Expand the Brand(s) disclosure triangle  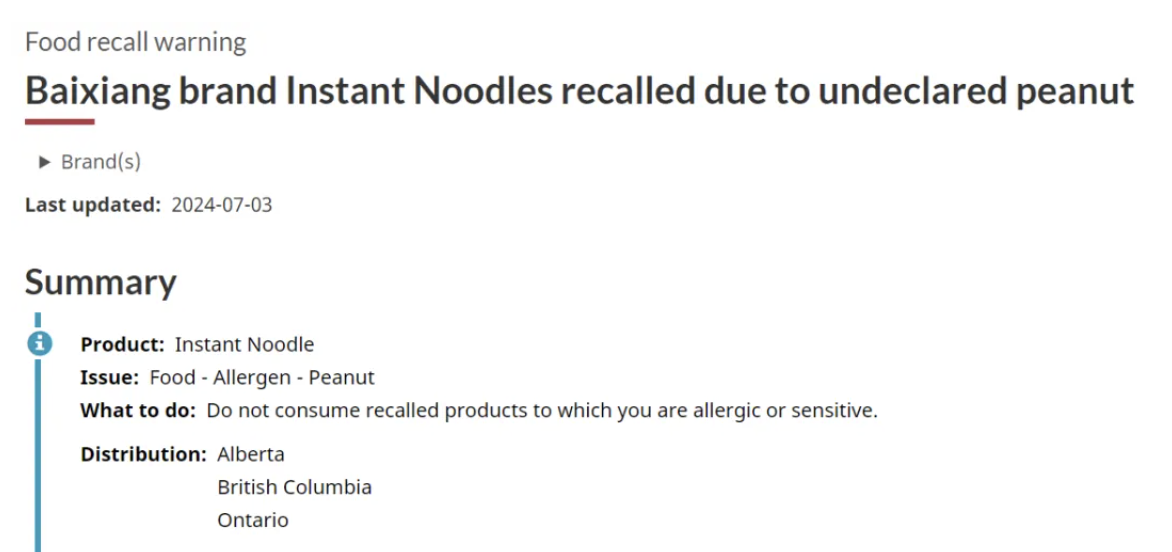(45, 161)
